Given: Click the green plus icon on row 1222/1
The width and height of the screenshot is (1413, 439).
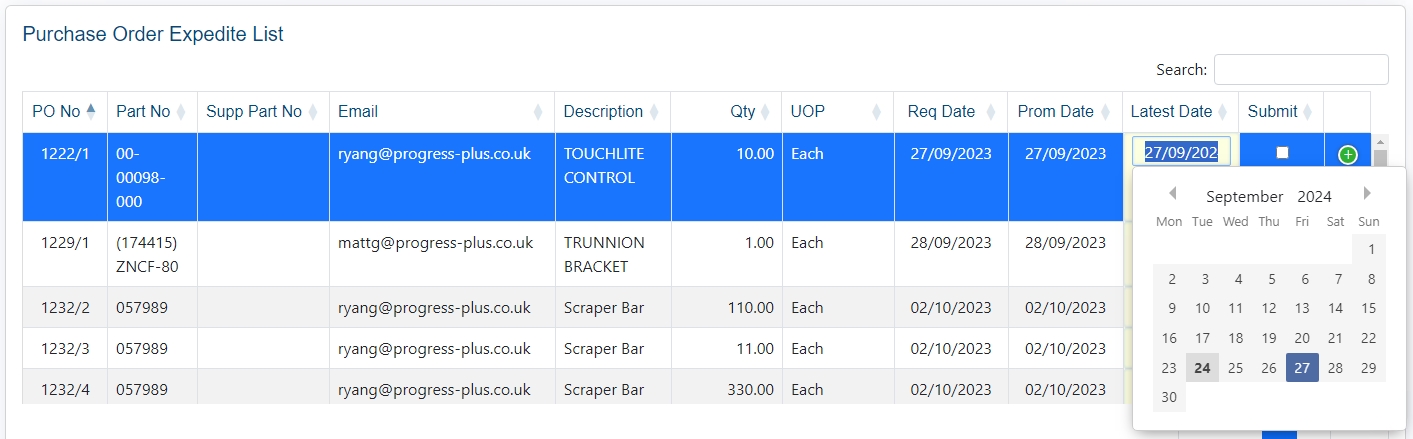Looking at the screenshot, I should point(1347,155).
